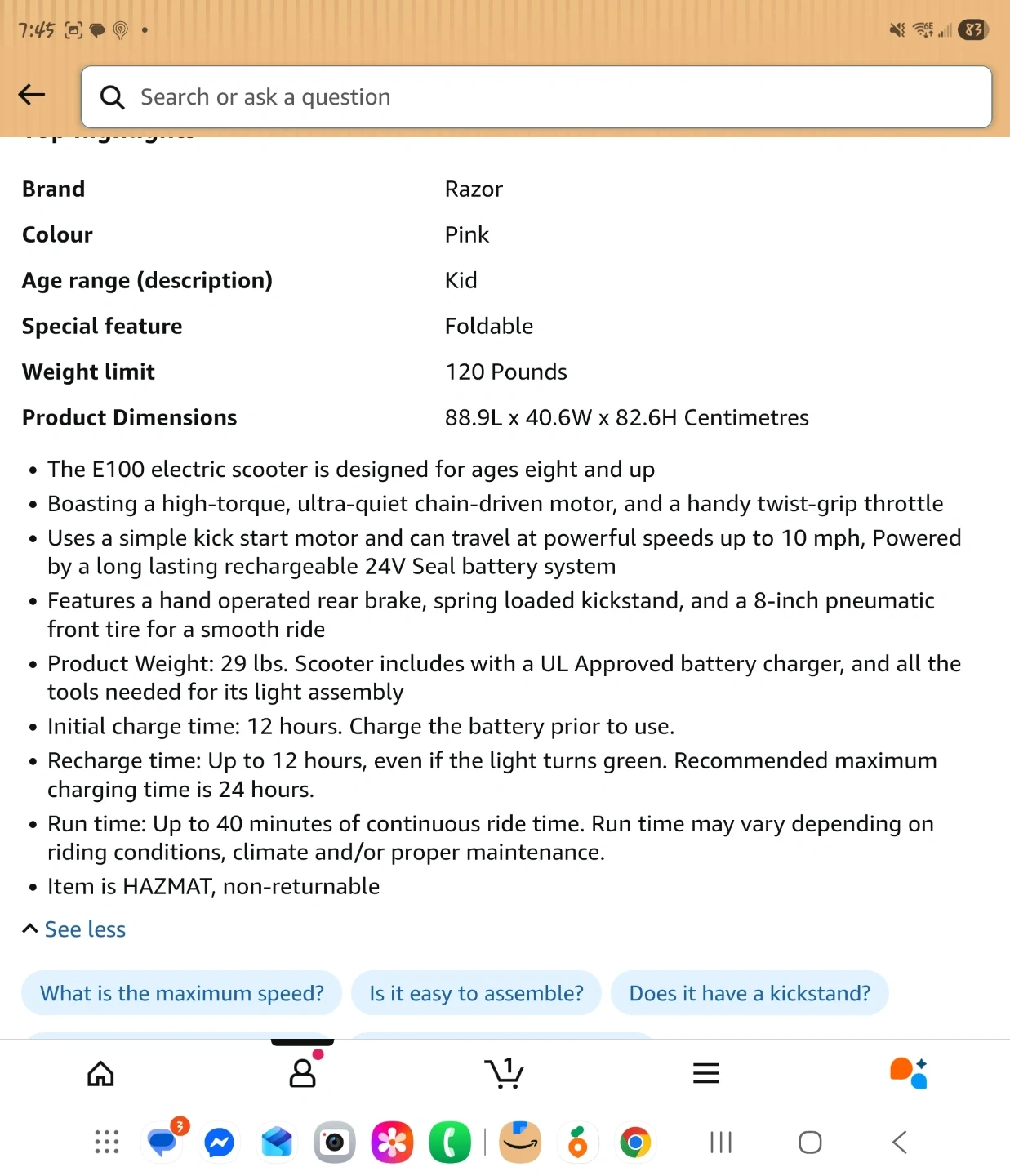
Task: Open the hamburger menu tab
Action: tap(705, 1073)
